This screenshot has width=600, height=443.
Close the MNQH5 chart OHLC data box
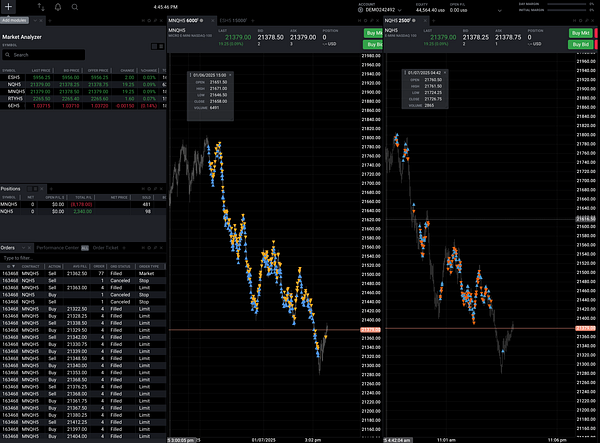(230, 75)
